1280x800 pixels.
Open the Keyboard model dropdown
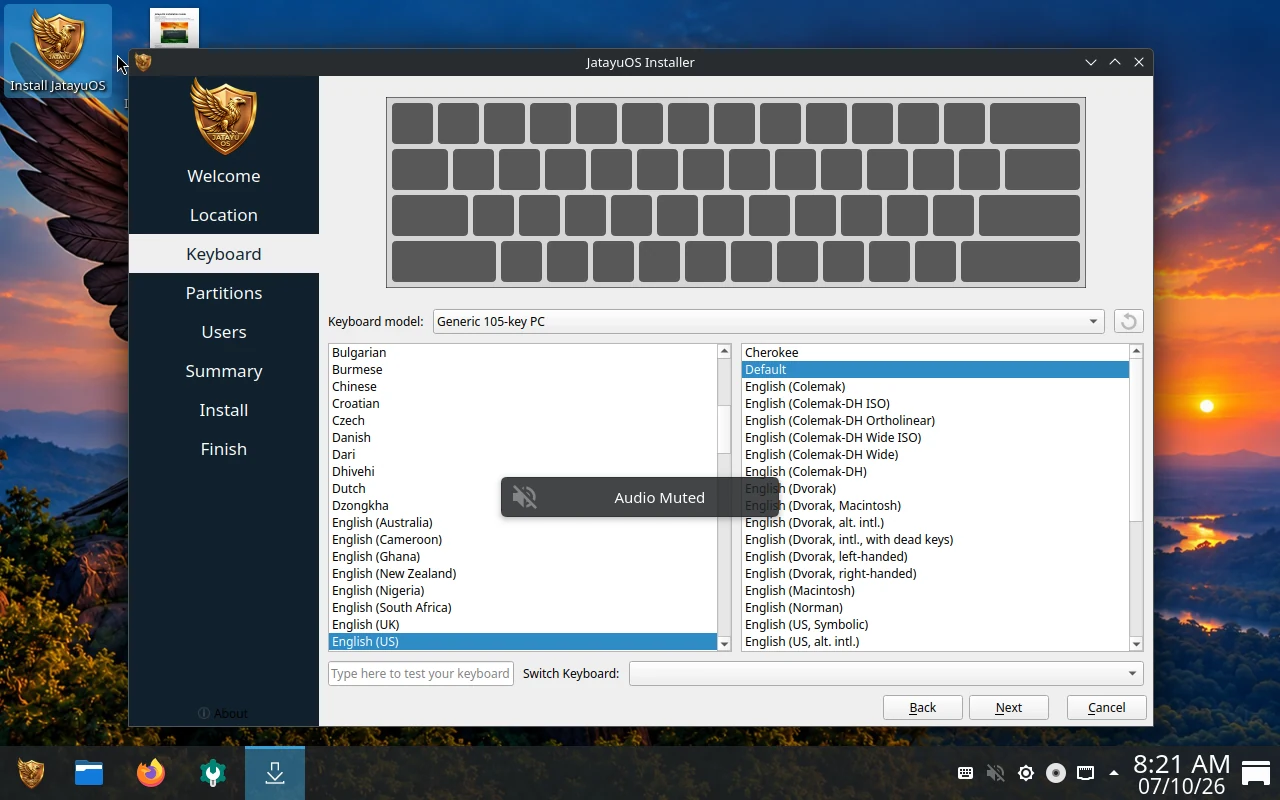coord(768,321)
